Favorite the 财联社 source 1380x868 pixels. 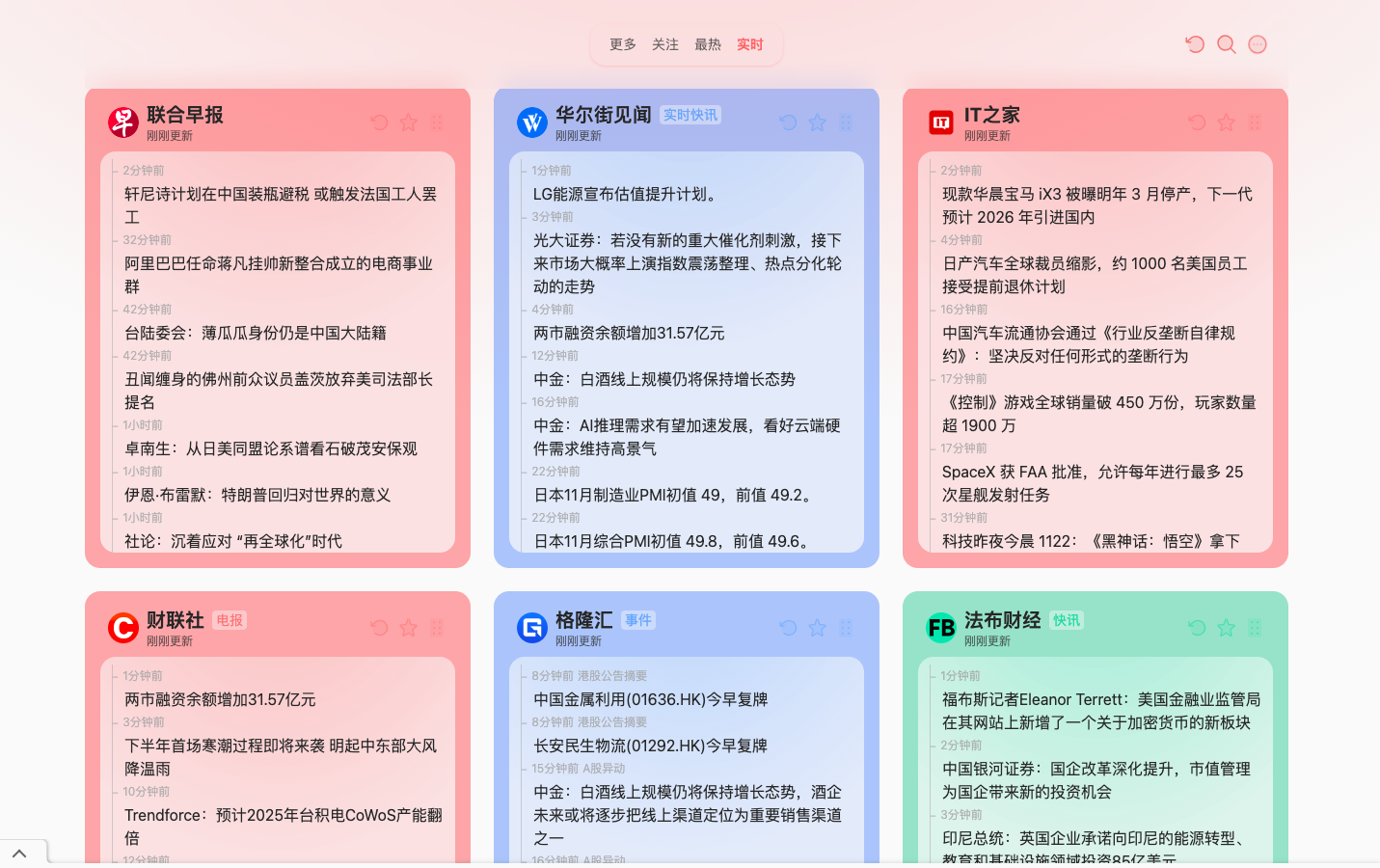(x=409, y=628)
